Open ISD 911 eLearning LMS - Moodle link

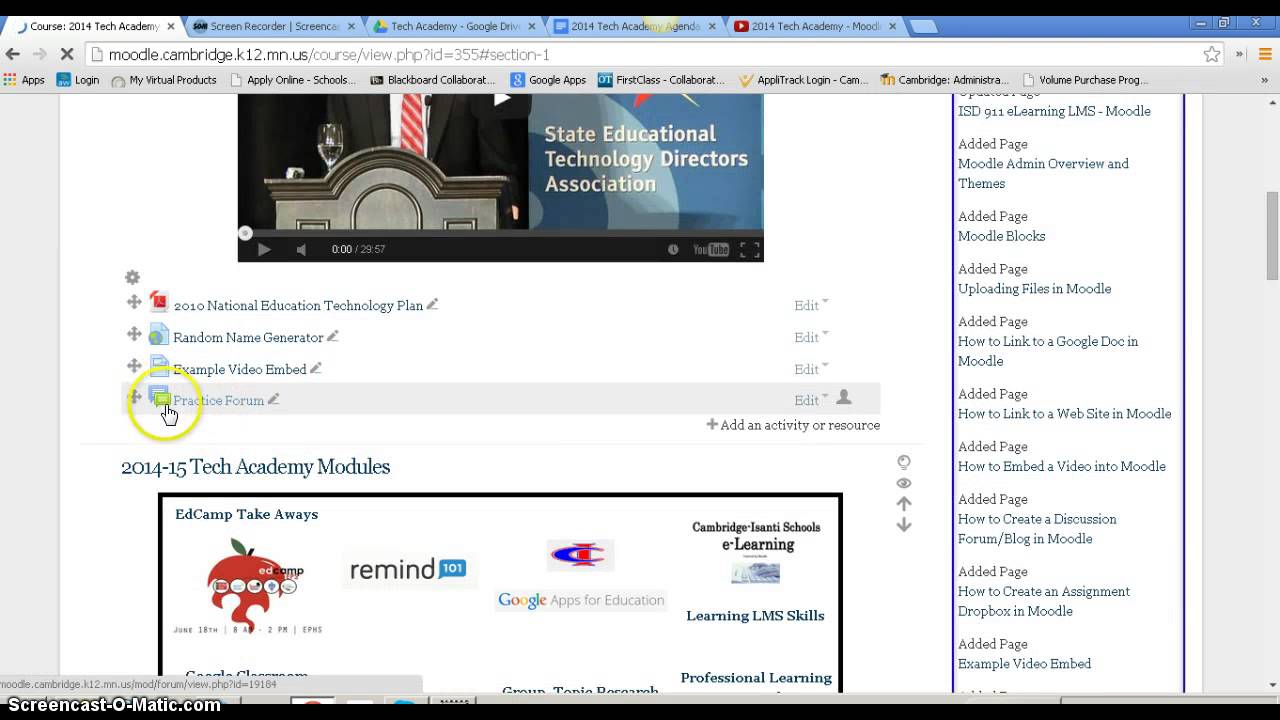1054,111
